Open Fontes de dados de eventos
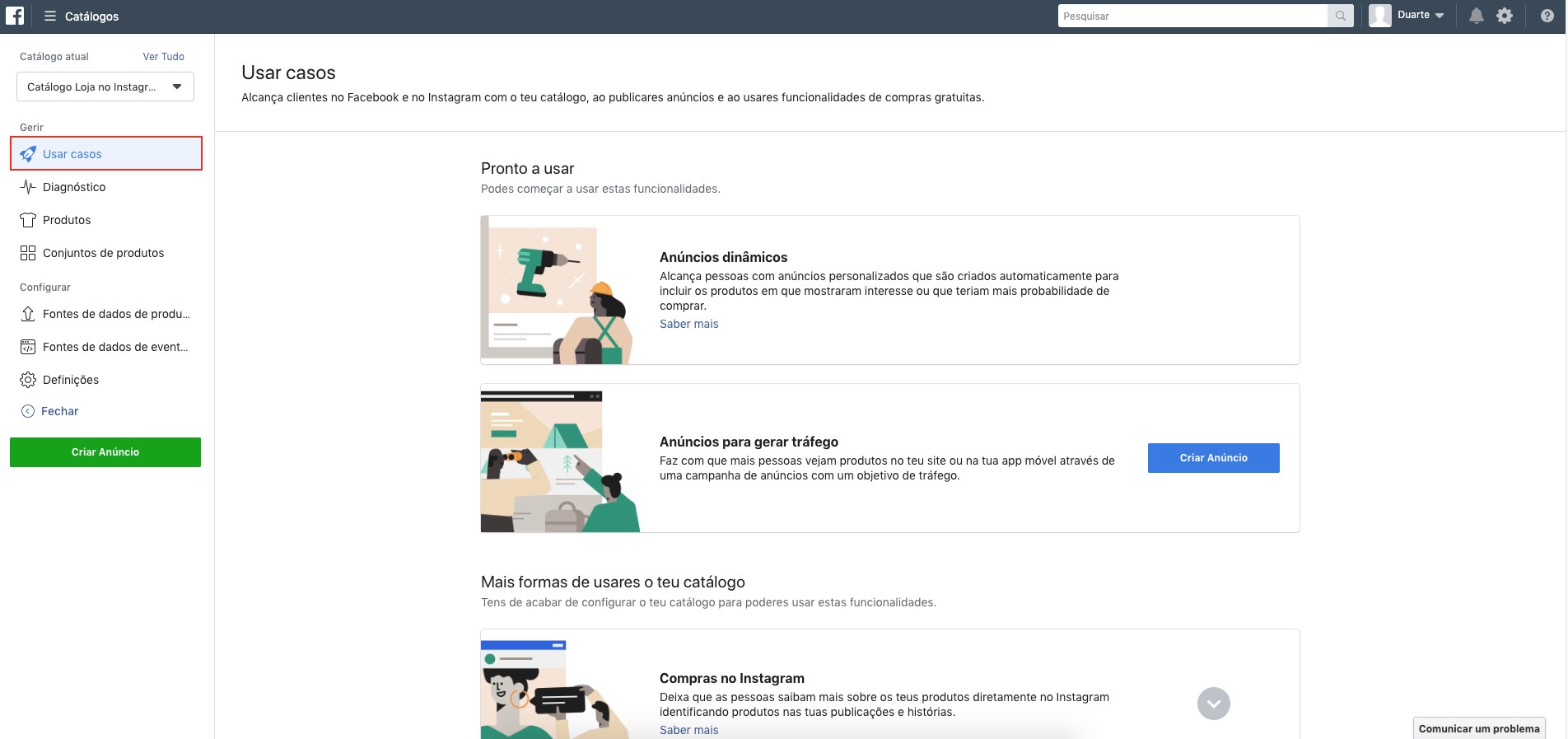Viewport: 1568px width, 739px height. coord(106,347)
